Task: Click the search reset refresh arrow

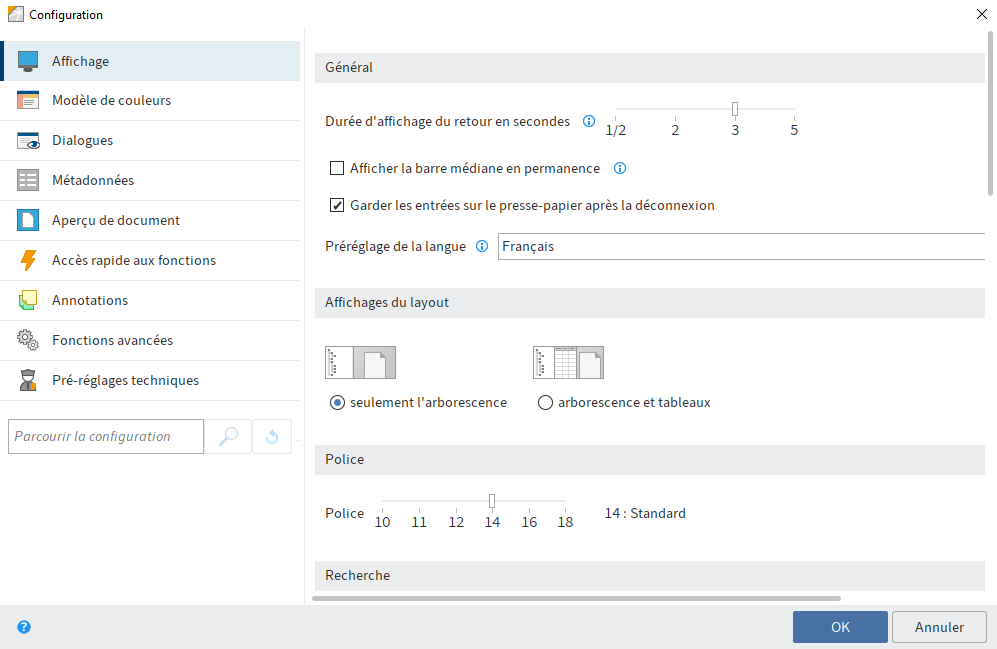Action: click(x=271, y=436)
